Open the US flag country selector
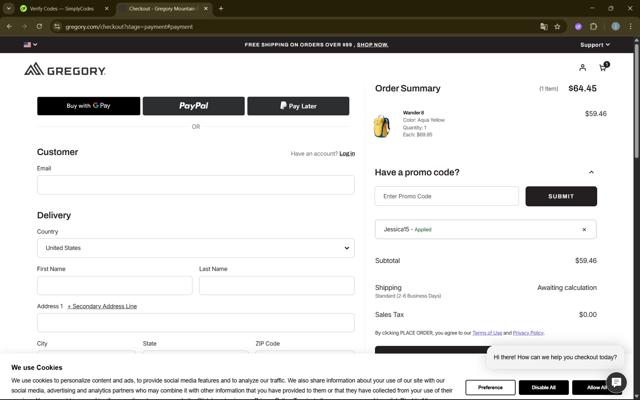Viewport: 640px width, 400px height. click(31, 44)
